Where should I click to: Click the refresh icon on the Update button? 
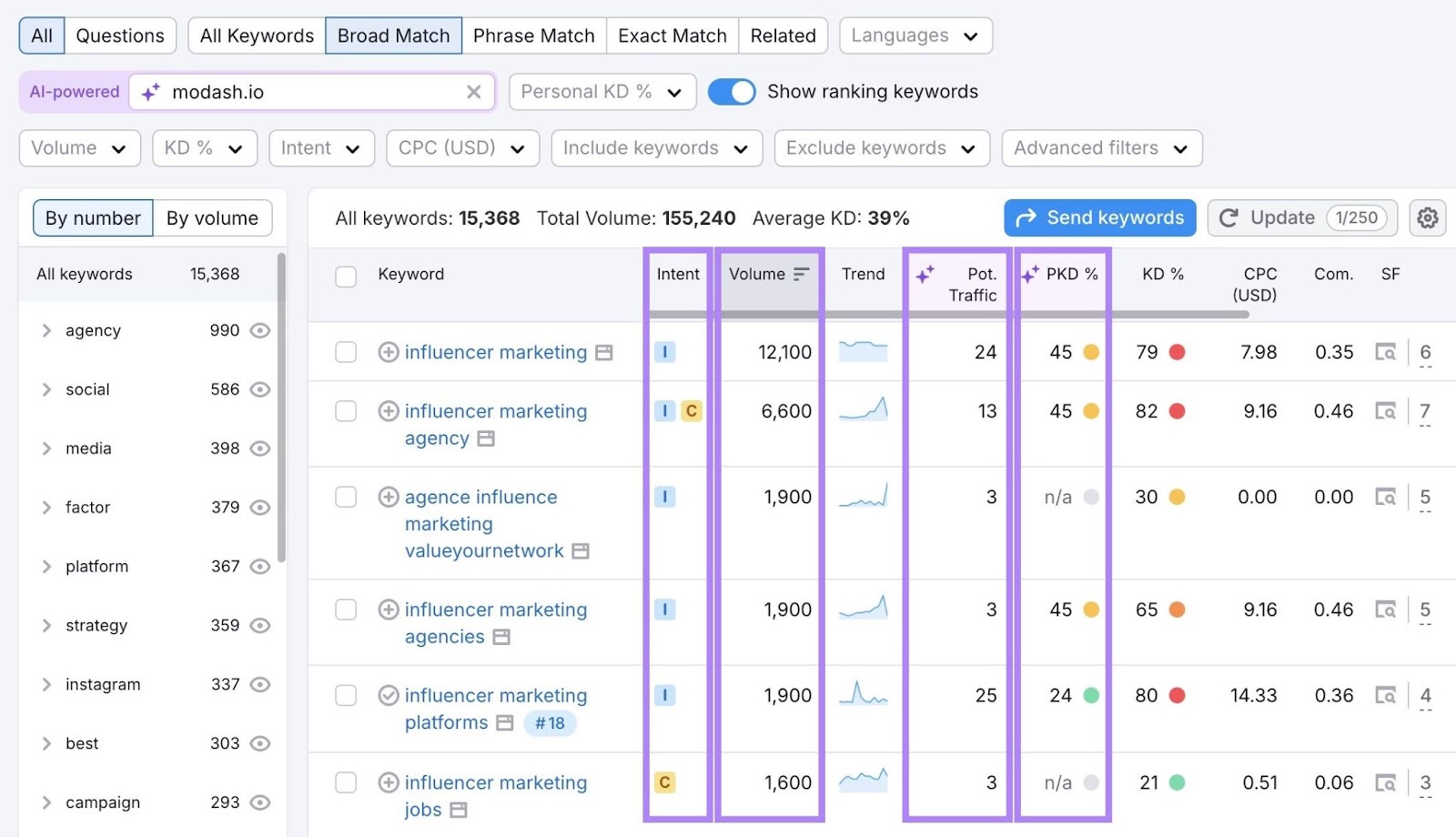click(x=1228, y=217)
